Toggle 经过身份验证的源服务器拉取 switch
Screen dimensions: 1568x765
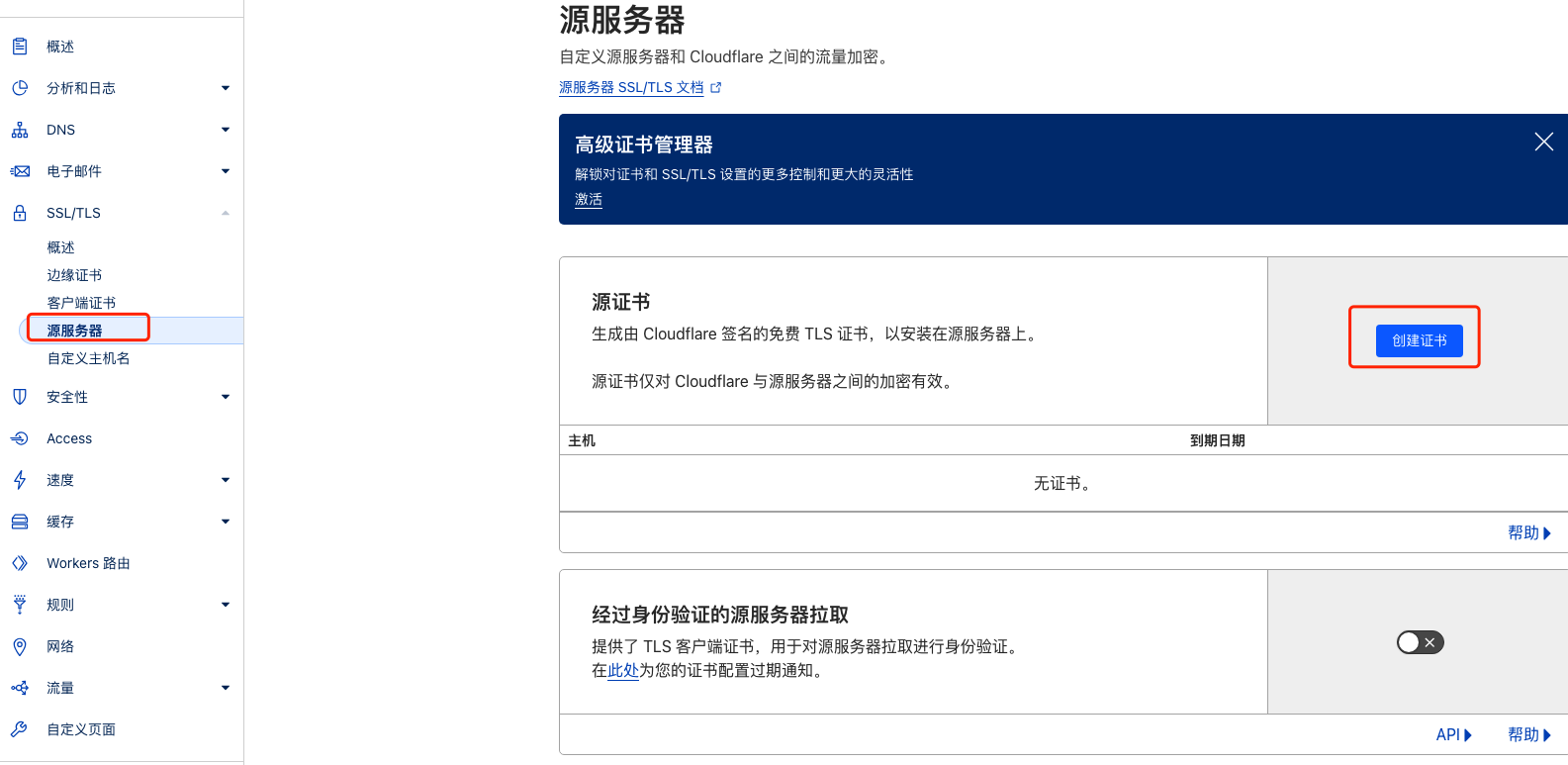1421,642
